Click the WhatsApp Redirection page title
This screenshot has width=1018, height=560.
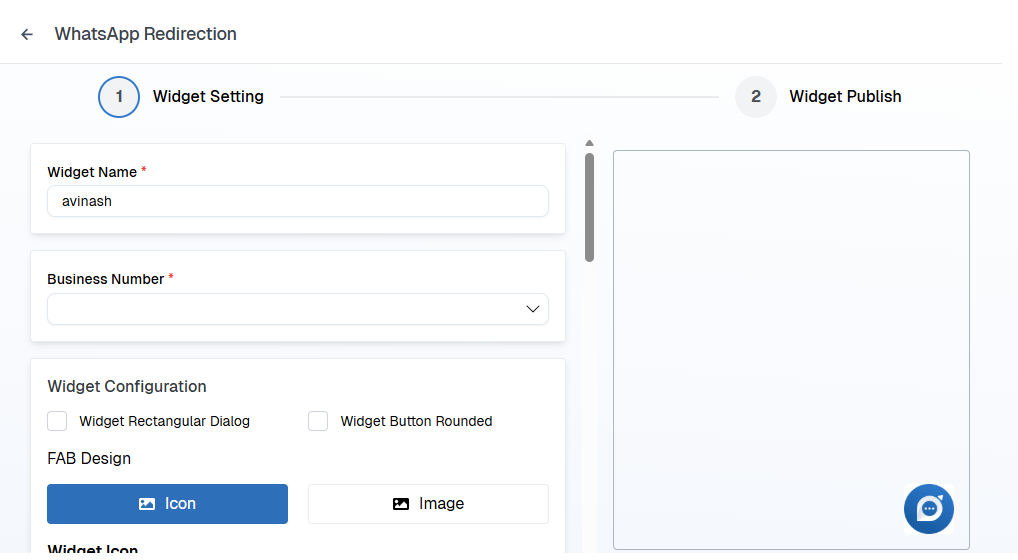coord(145,34)
